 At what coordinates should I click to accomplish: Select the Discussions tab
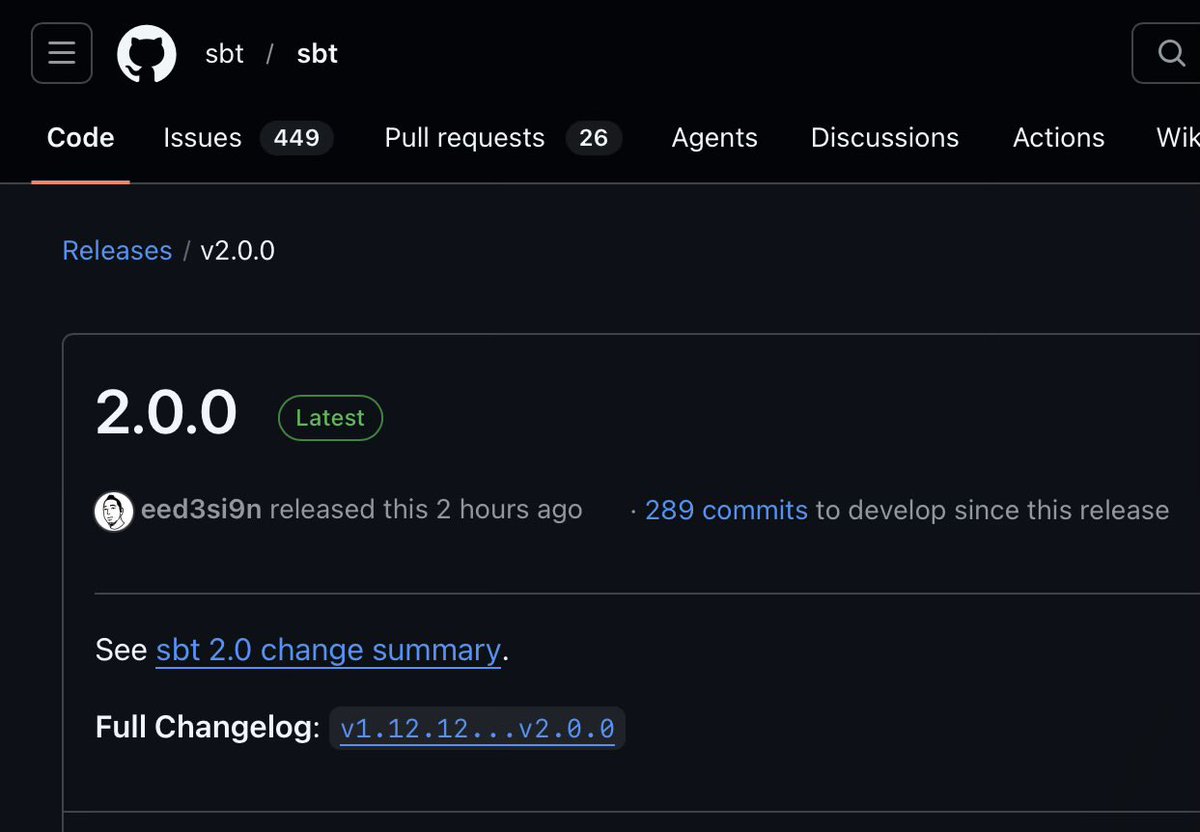tap(885, 138)
